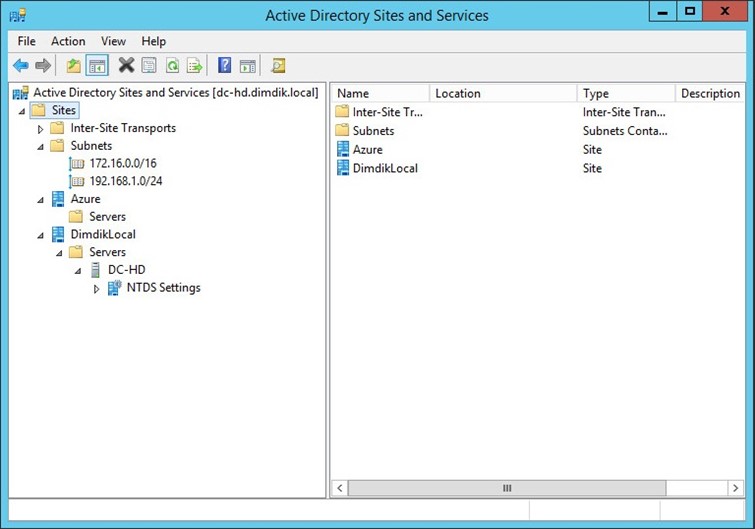Collapse Servers node under DimdikLocal
This screenshot has height=529, width=755.
click(59, 253)
